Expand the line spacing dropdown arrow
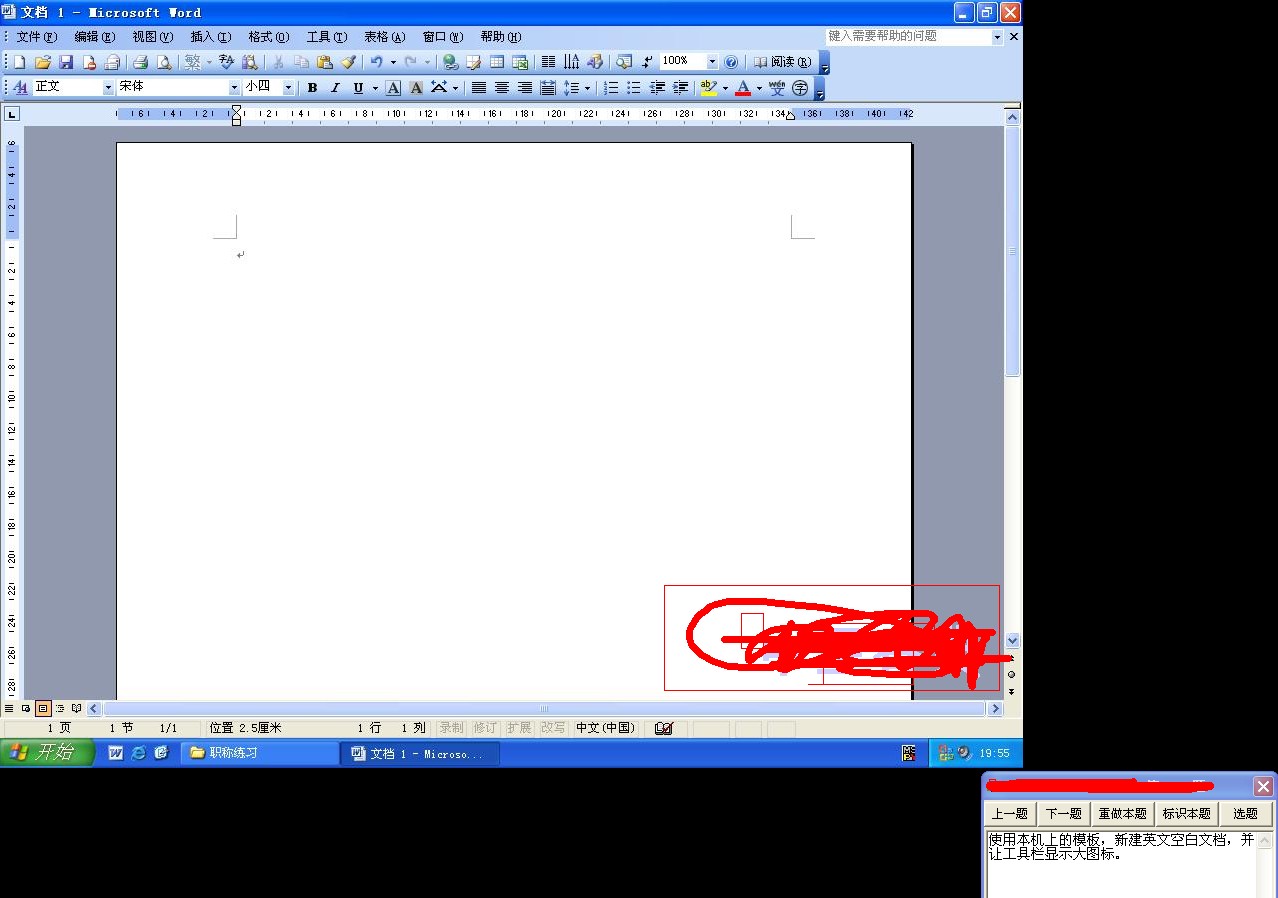 tap(588, 88)
